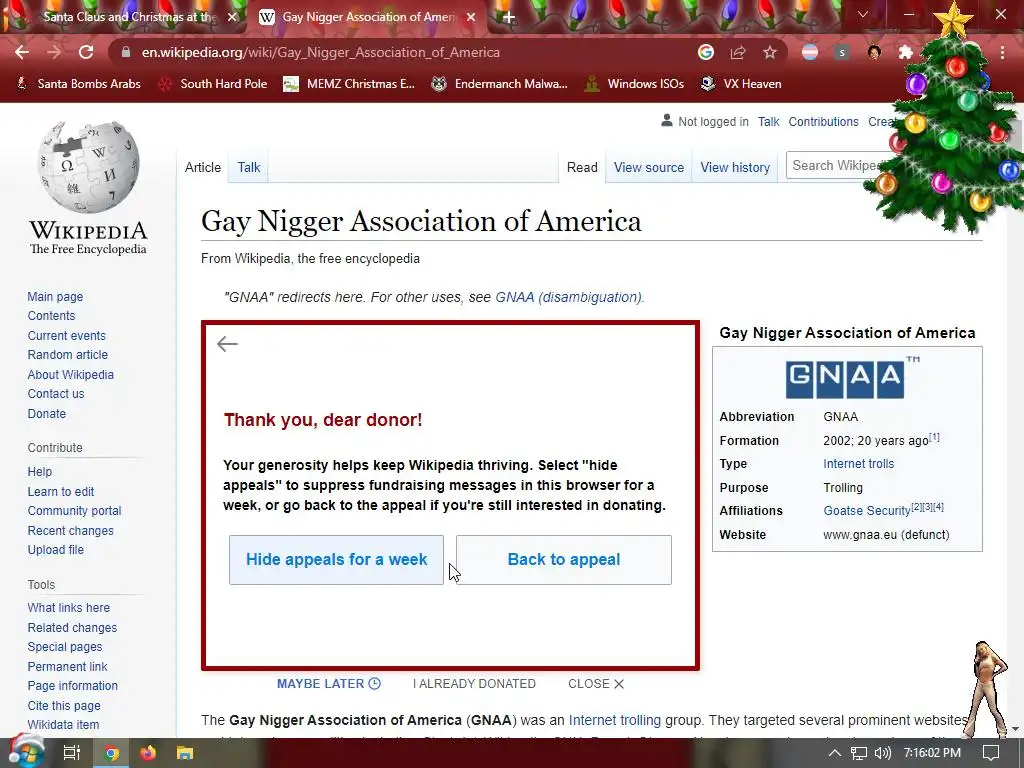The width and height of the screenshot is (1024, 768).
Task: Click Donate in the sidebar
Action: [x=46, y=413]
